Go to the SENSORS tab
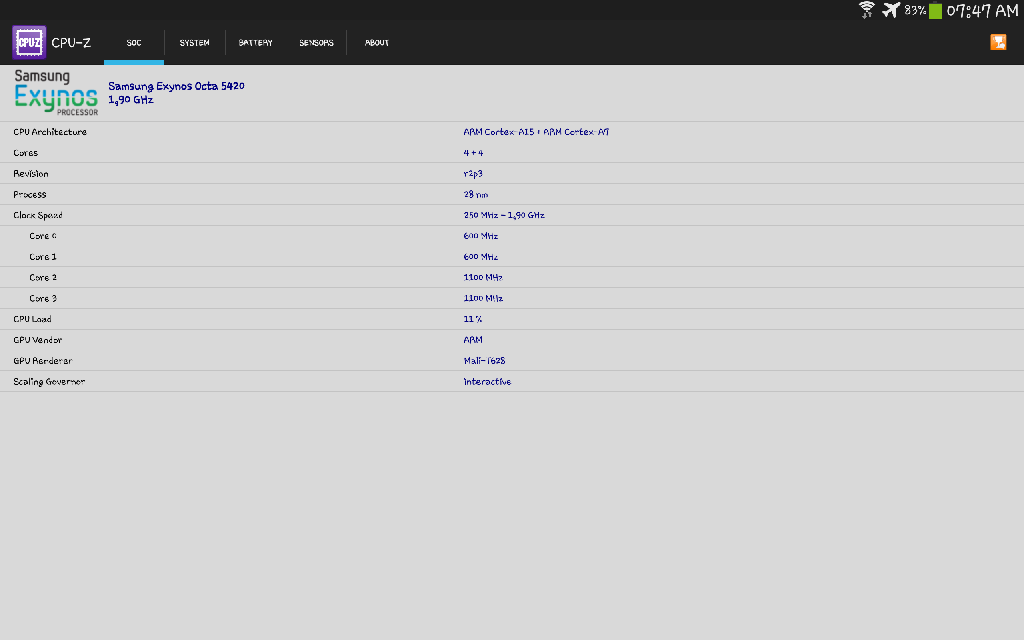Image resolution: width=1024 pixels, height=640 pixels. (x=316, y=43)
